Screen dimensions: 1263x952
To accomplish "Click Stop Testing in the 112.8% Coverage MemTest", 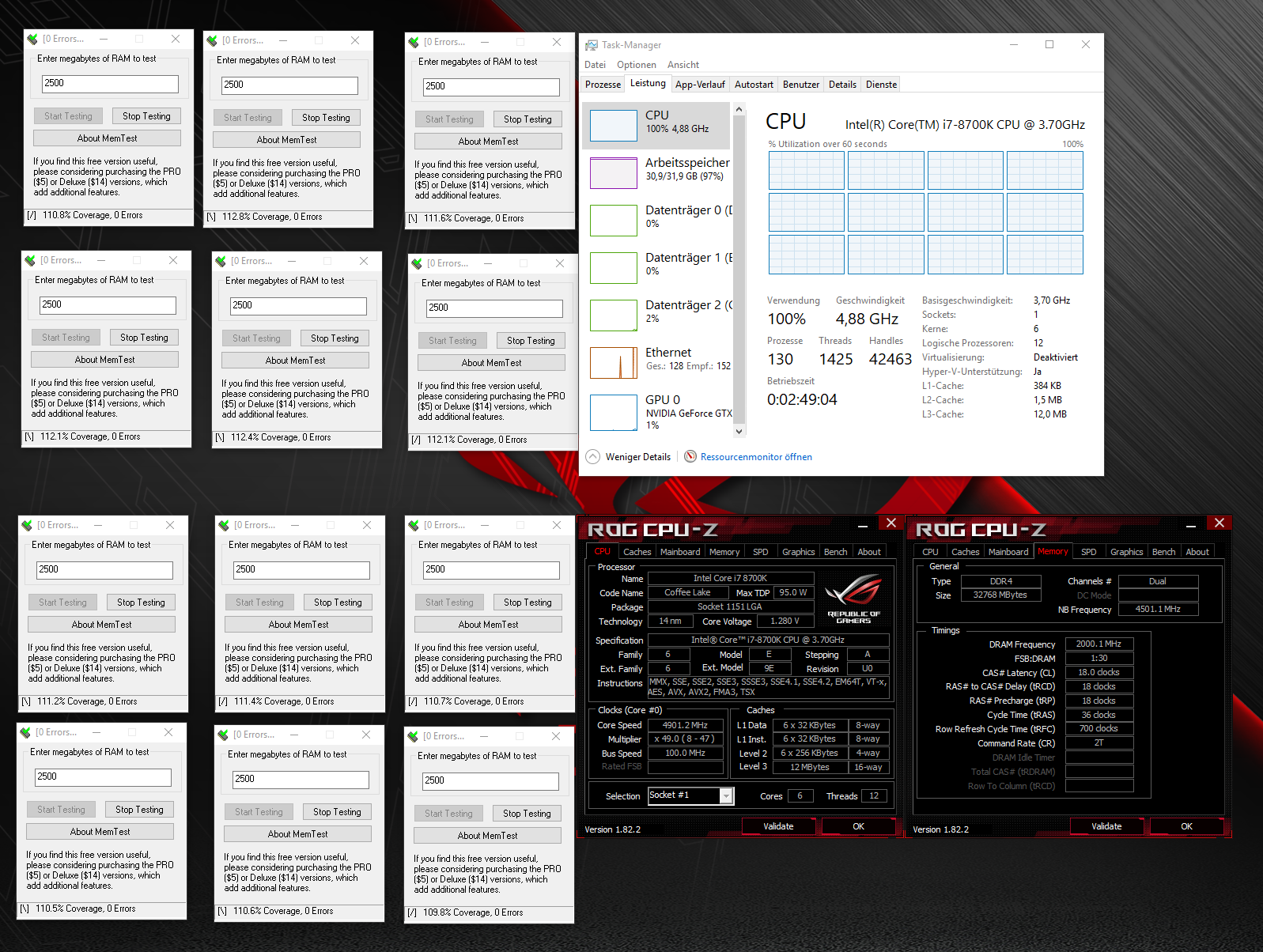I will point(326,118).
